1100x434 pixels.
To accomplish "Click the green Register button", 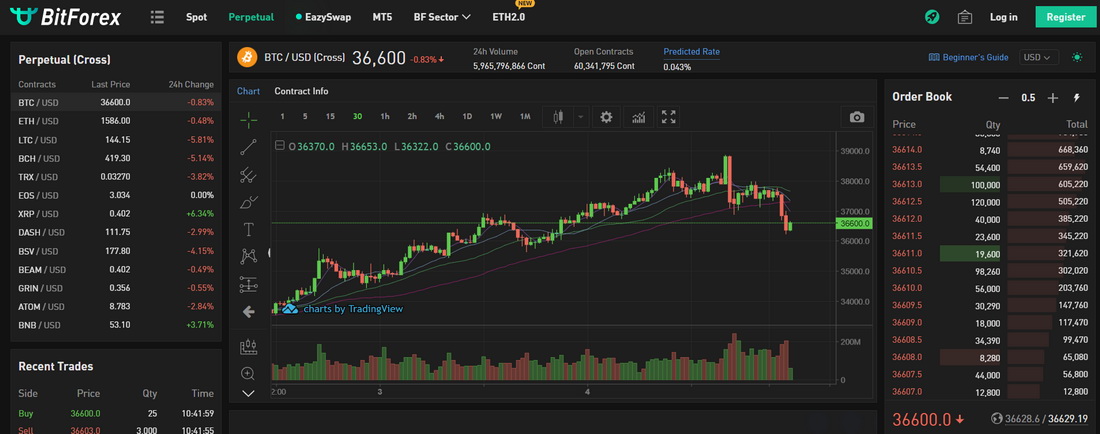I will (1065, 17).
